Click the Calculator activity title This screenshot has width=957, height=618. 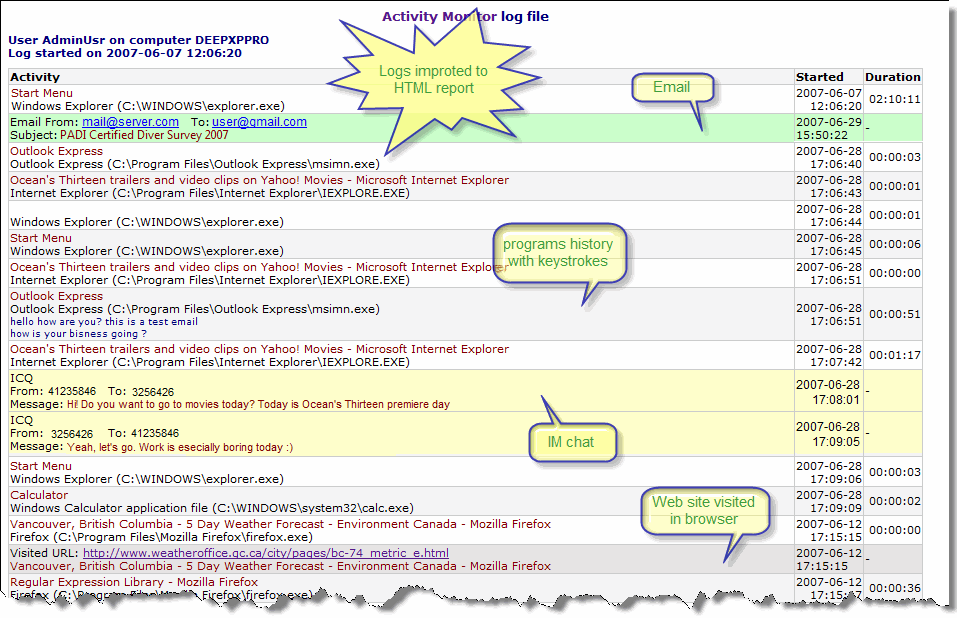coord(39,495)
